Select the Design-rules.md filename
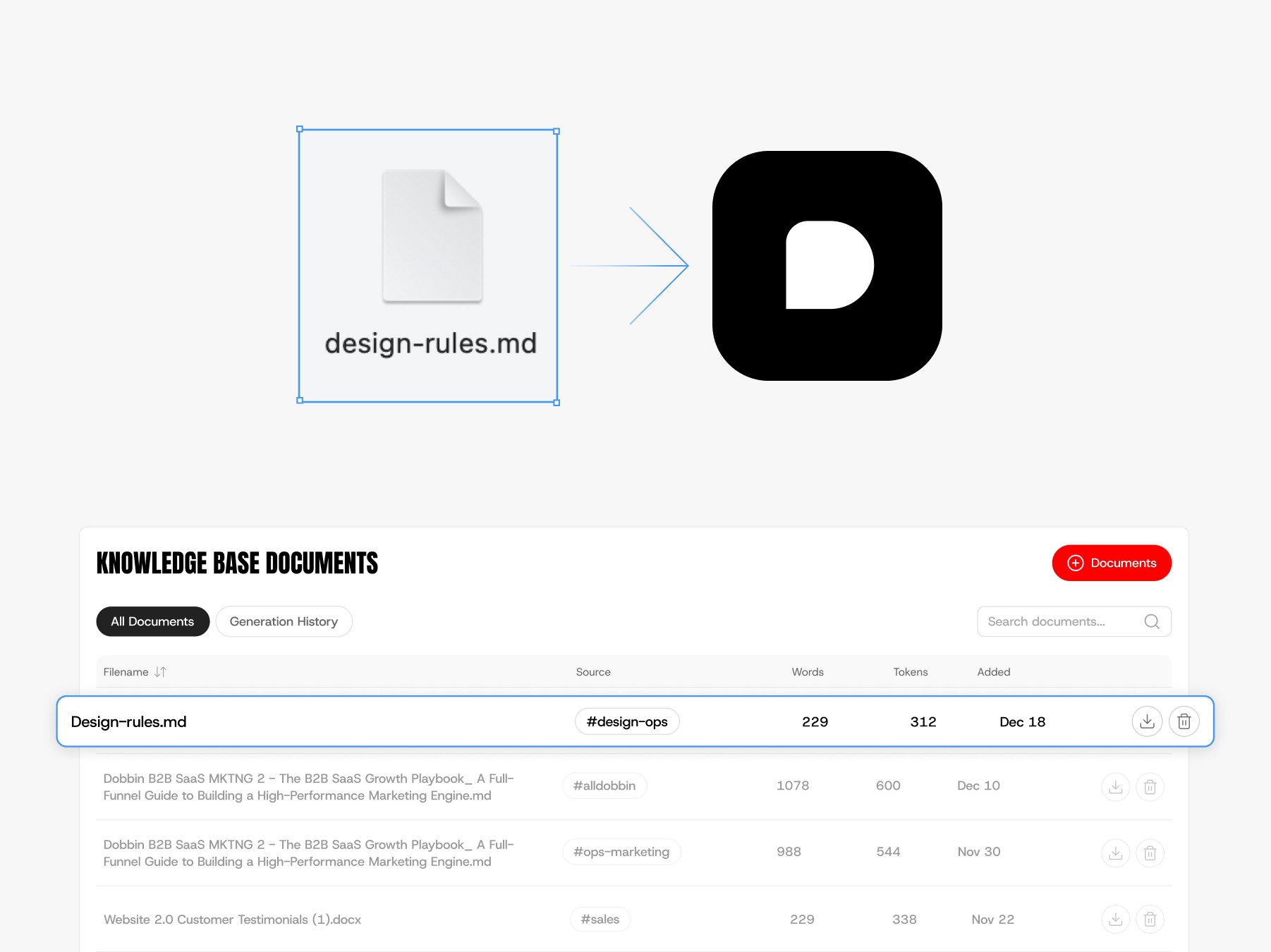1271x952 pixels. click(128, 721)
